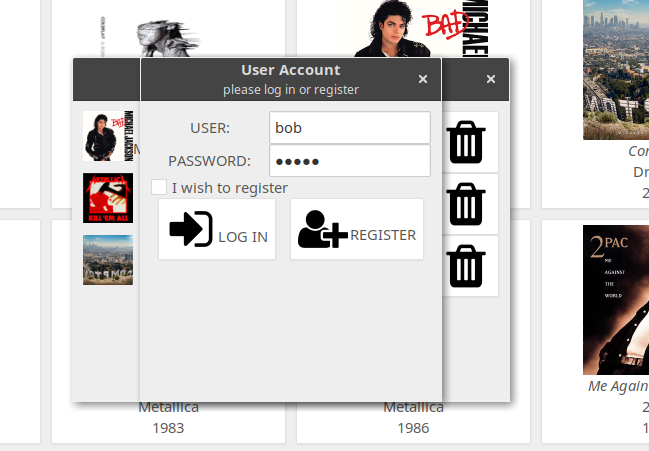Select the Michael Jackson Bad thumbnail in cart
Screen dimensions: 649x451
tap(108, 136)
